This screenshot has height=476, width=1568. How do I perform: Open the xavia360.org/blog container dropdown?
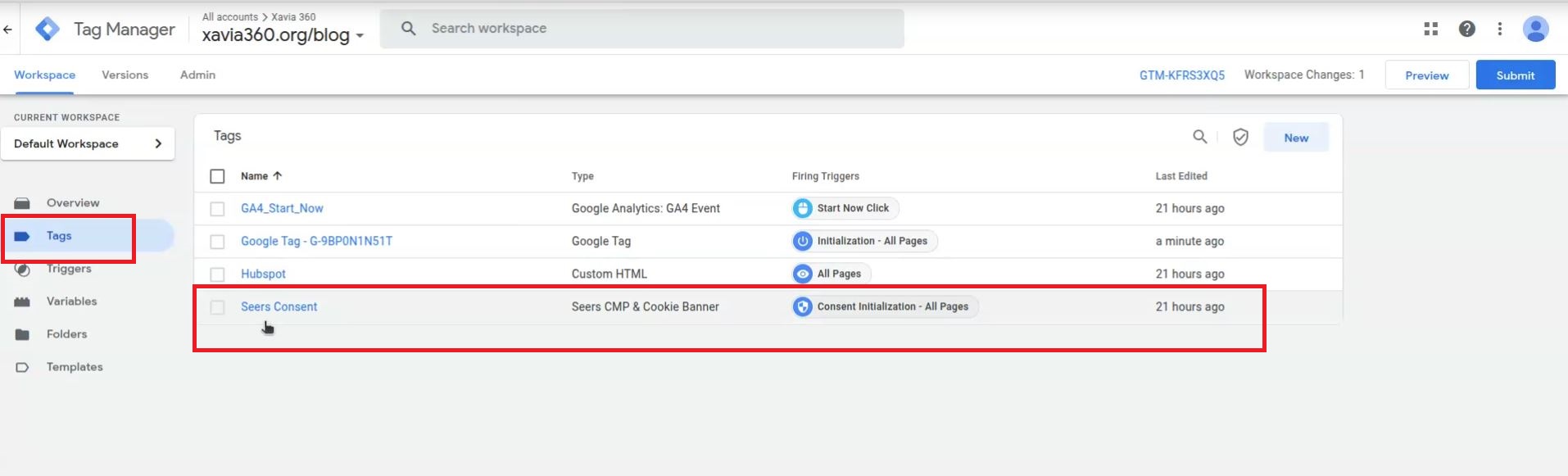pyautogui.click(x=283, y=35)
